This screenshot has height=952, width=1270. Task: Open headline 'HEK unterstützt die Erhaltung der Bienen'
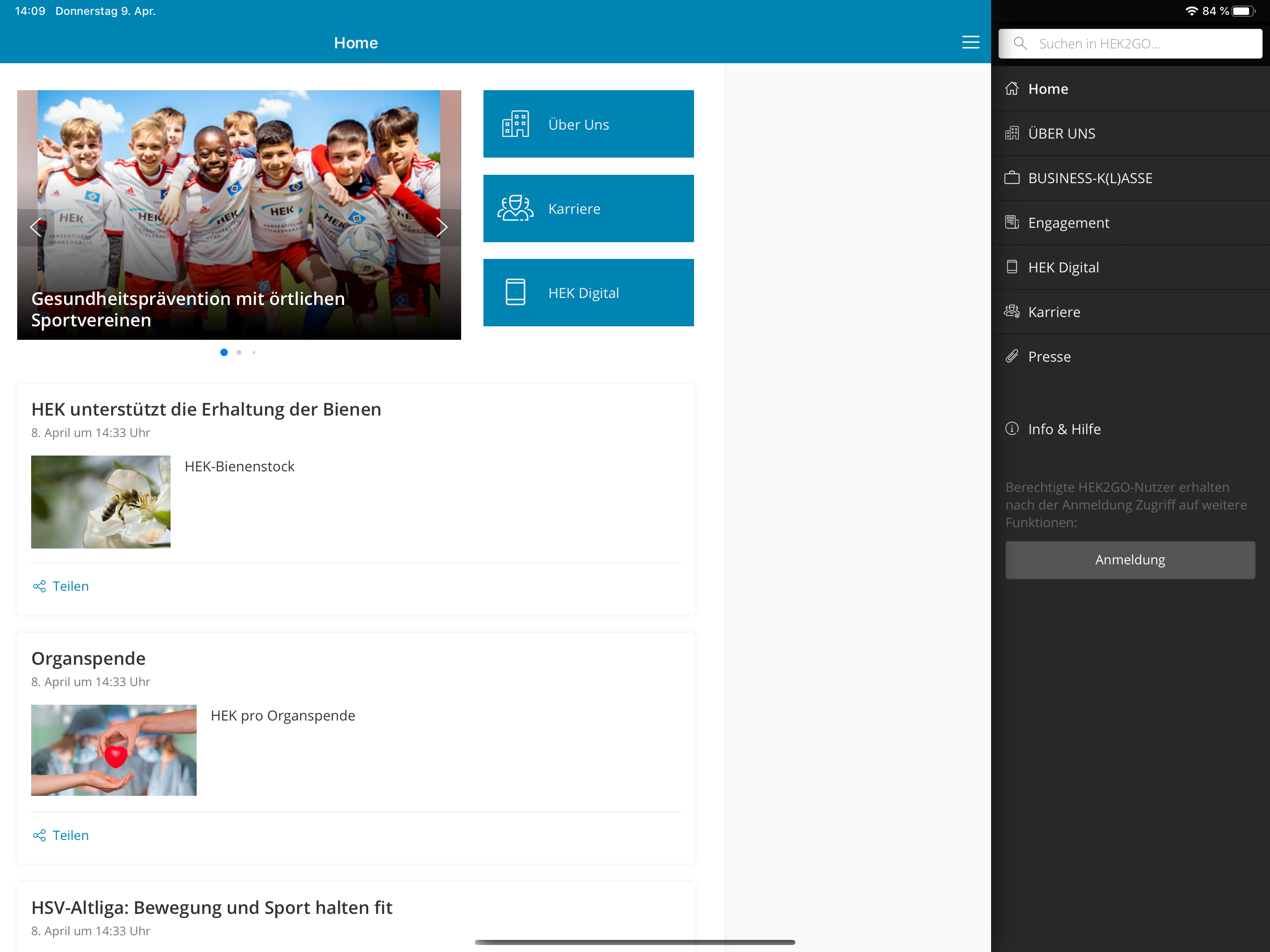pyautogui.click(x=206, y=410)
